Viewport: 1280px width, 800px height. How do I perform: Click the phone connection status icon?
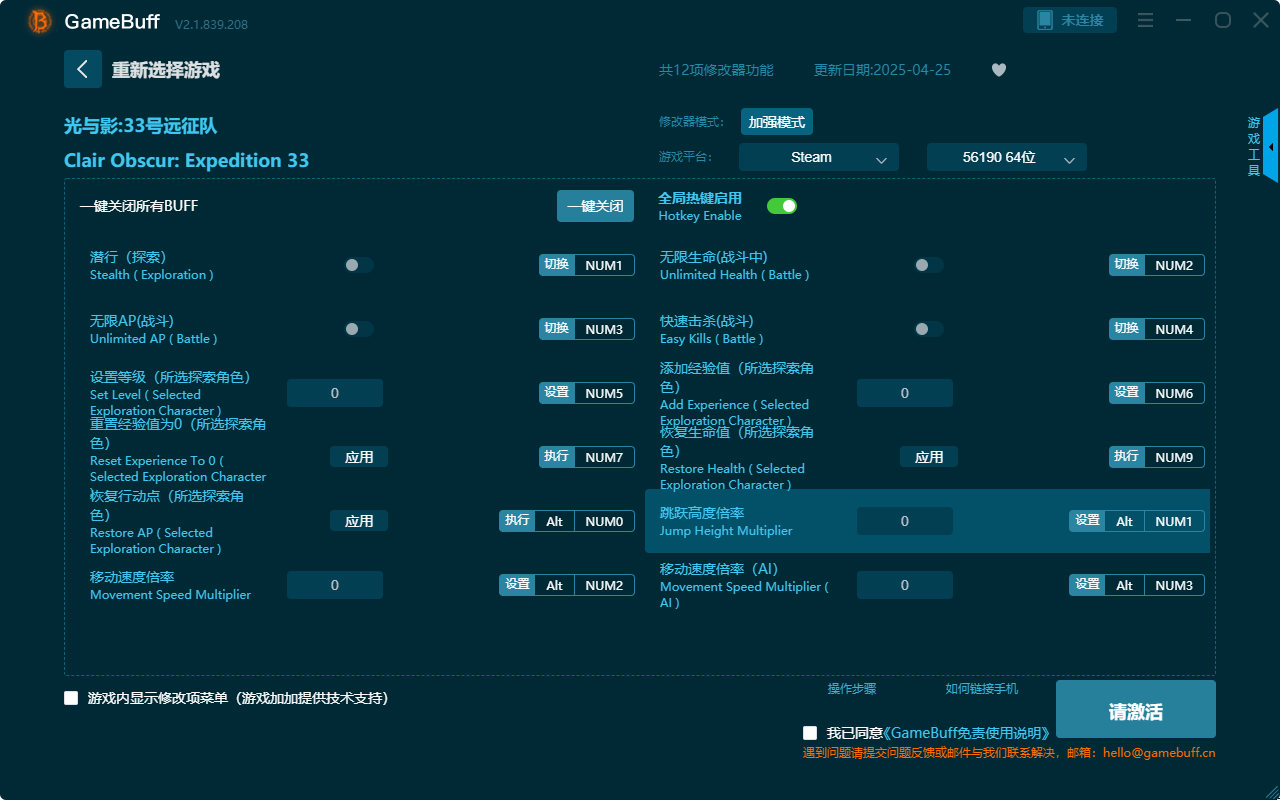tap(1045, 20)
